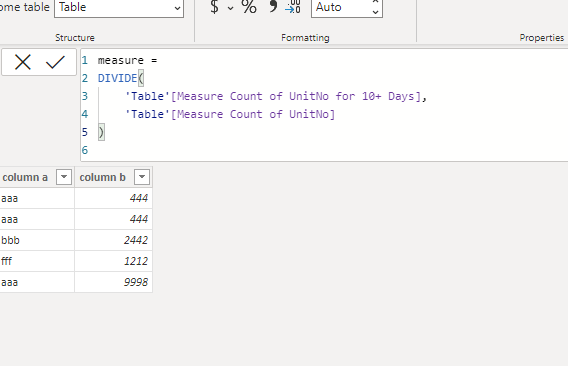Open the column a filter dropdown
The height and width of the screenshot is (366, 568).
(x=64, y=177)
